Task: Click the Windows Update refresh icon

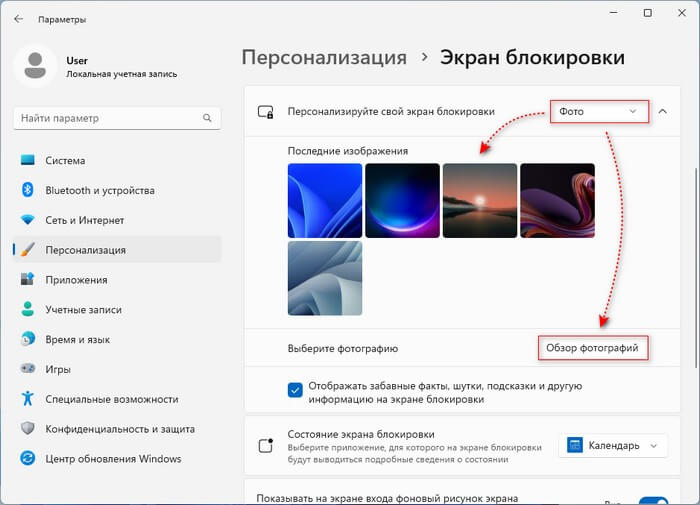Action: 28,458
